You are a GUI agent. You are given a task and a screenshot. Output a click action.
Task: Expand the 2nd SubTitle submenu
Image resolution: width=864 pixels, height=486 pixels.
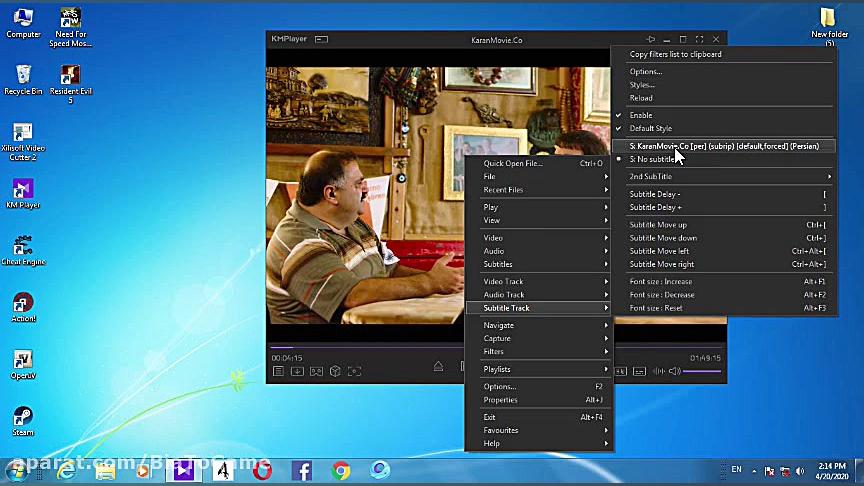[x=723, y=176]
